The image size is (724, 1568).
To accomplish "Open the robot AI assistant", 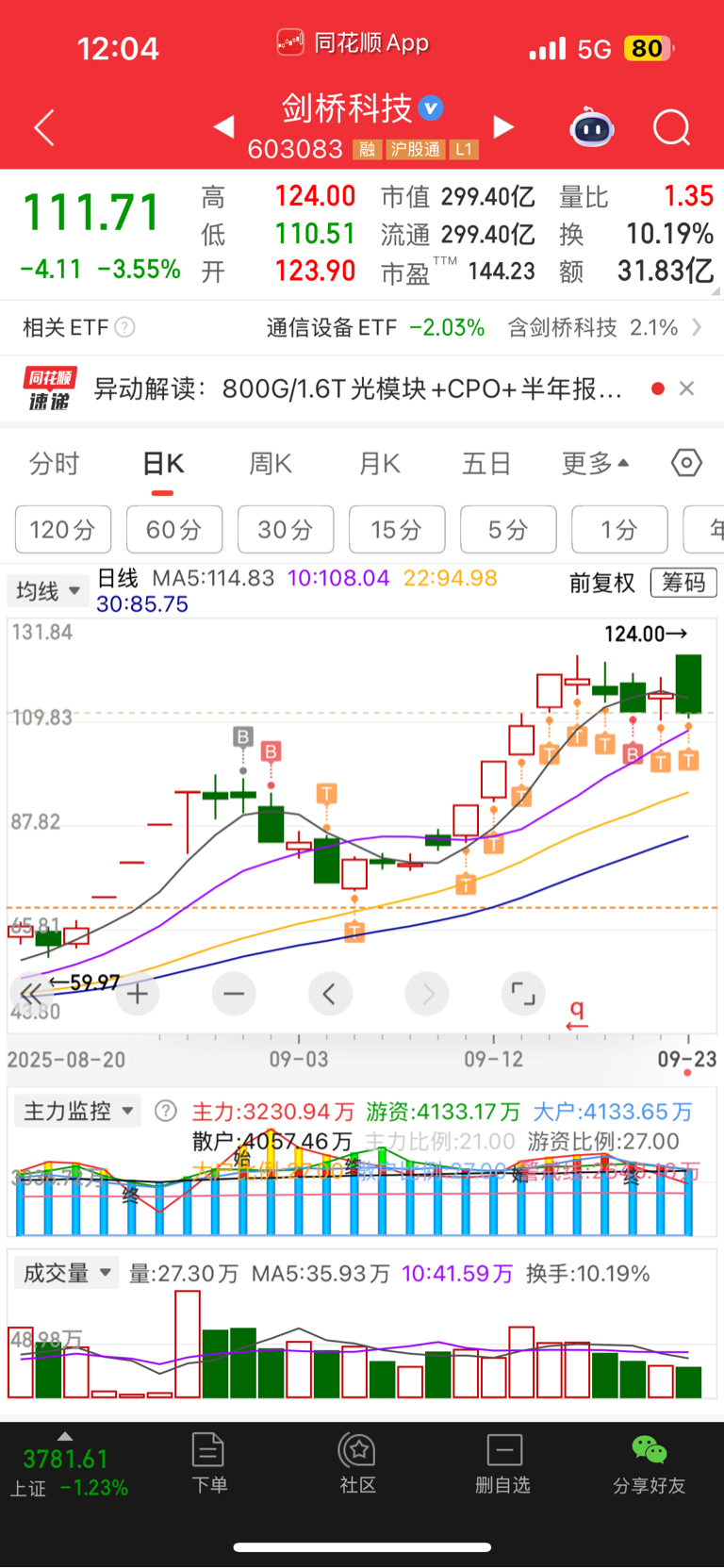I will [592, 127].
